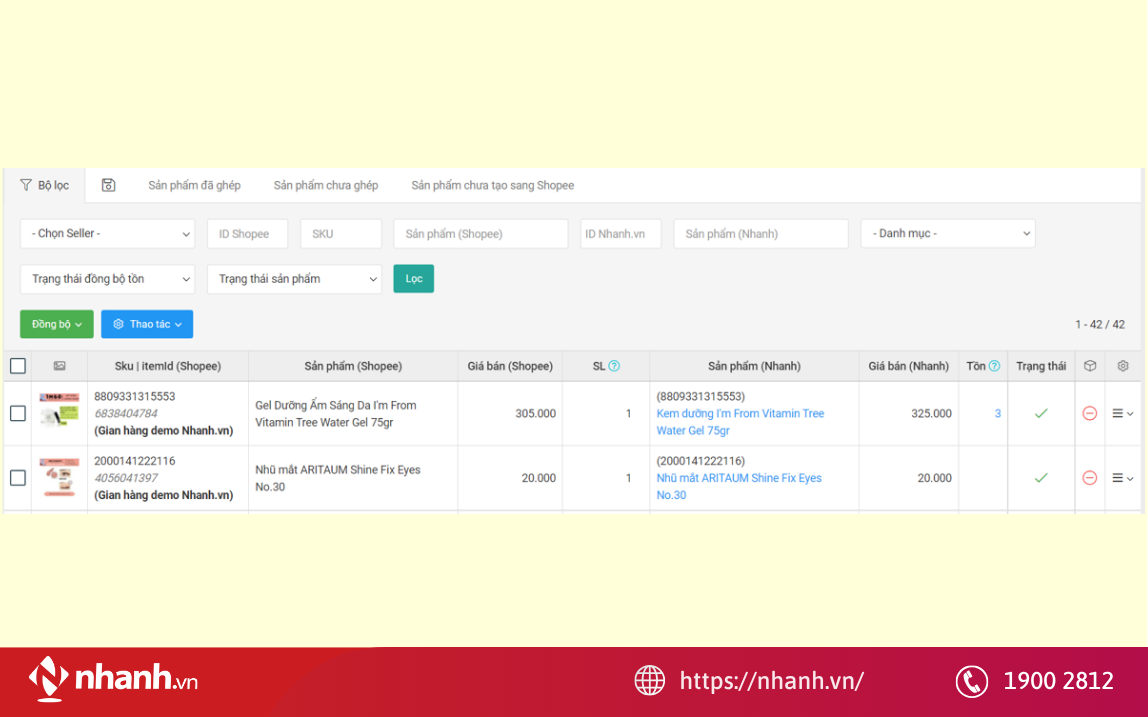Click the Giá bán (Shopee) column header
This screenshot has width=1148, height=717.
click(x=510, y=365)
